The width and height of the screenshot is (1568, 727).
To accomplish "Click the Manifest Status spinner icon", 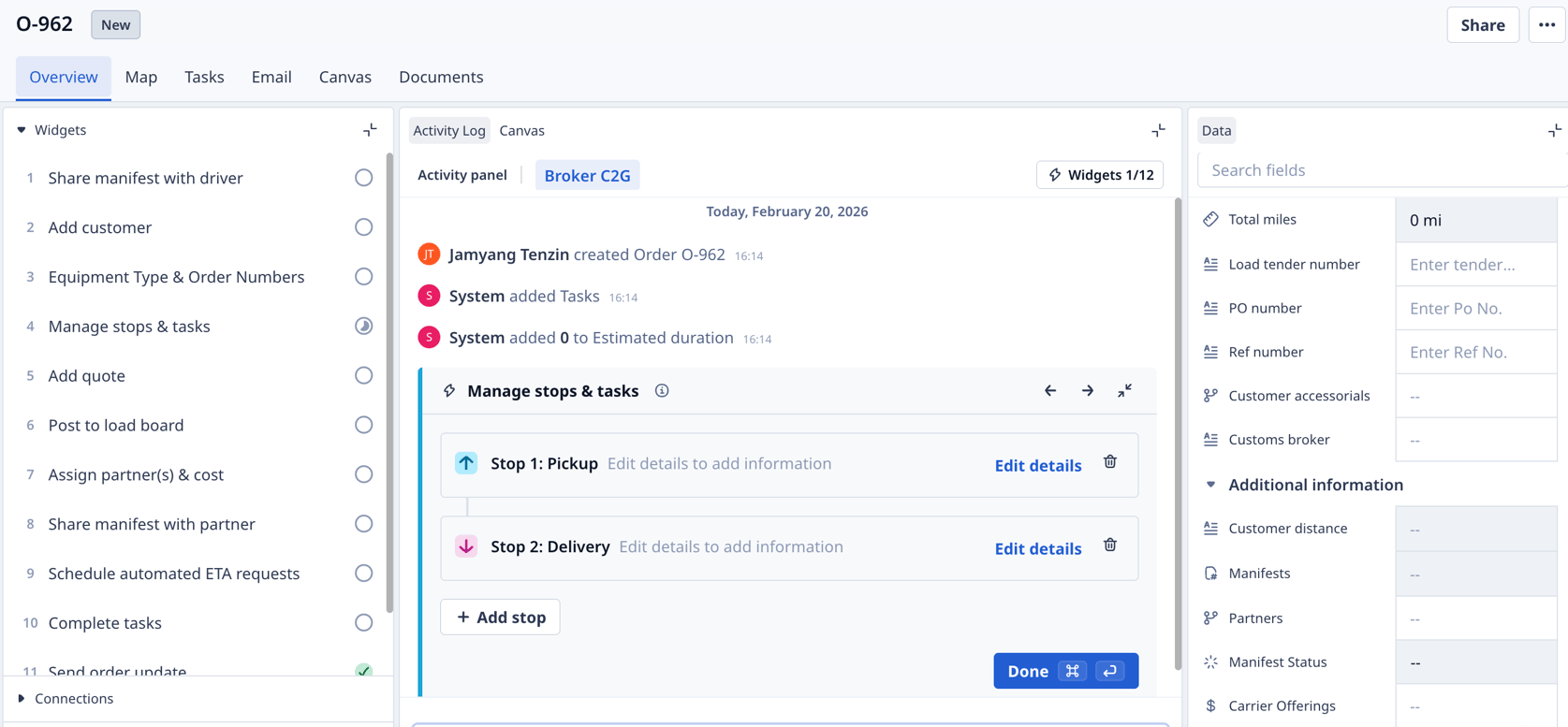I will (1210, 662).
